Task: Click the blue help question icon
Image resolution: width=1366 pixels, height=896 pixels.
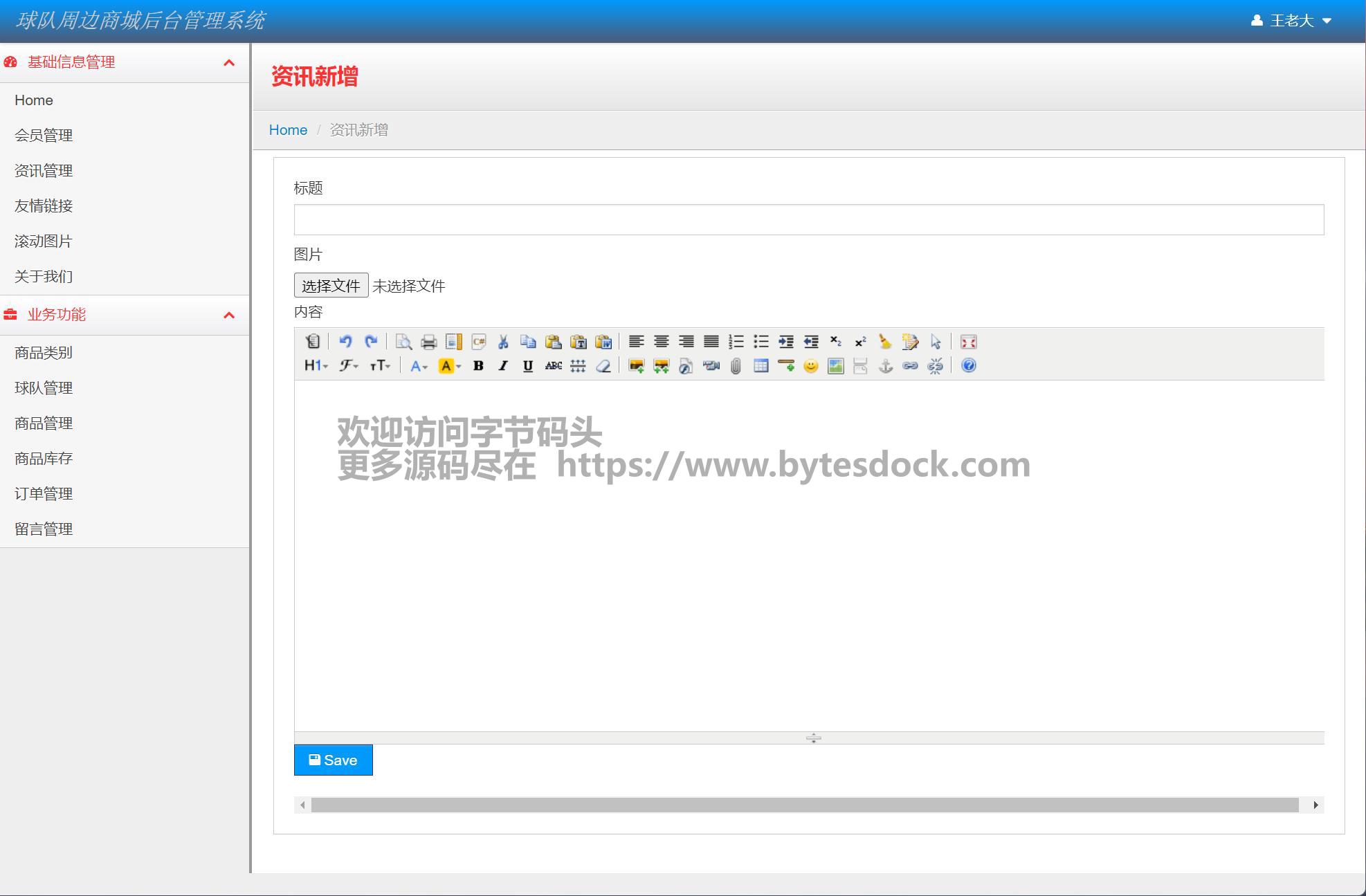Action: click(x=968, y=366)
